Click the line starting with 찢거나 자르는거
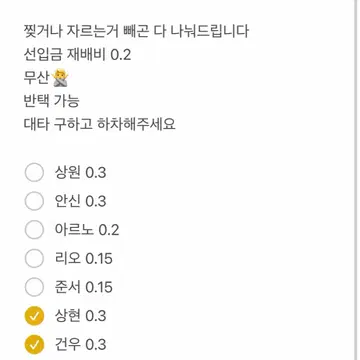 click(136, 31)
